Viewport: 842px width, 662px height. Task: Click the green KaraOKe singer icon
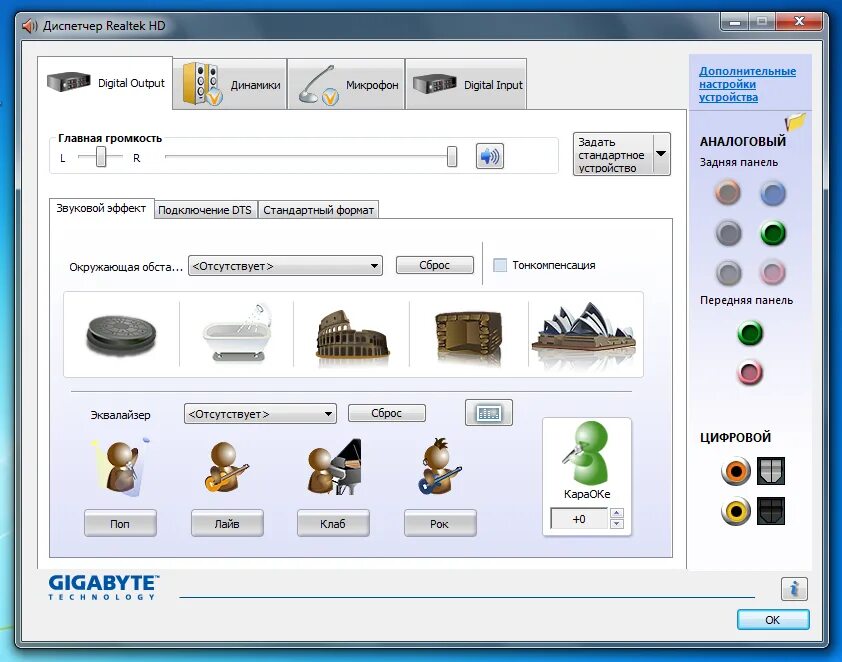pos(586,453)
